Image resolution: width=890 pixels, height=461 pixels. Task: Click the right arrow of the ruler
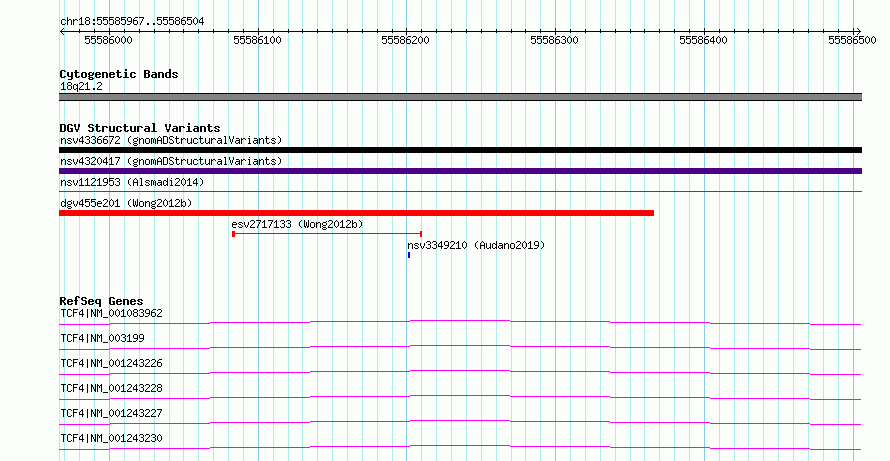858,32
